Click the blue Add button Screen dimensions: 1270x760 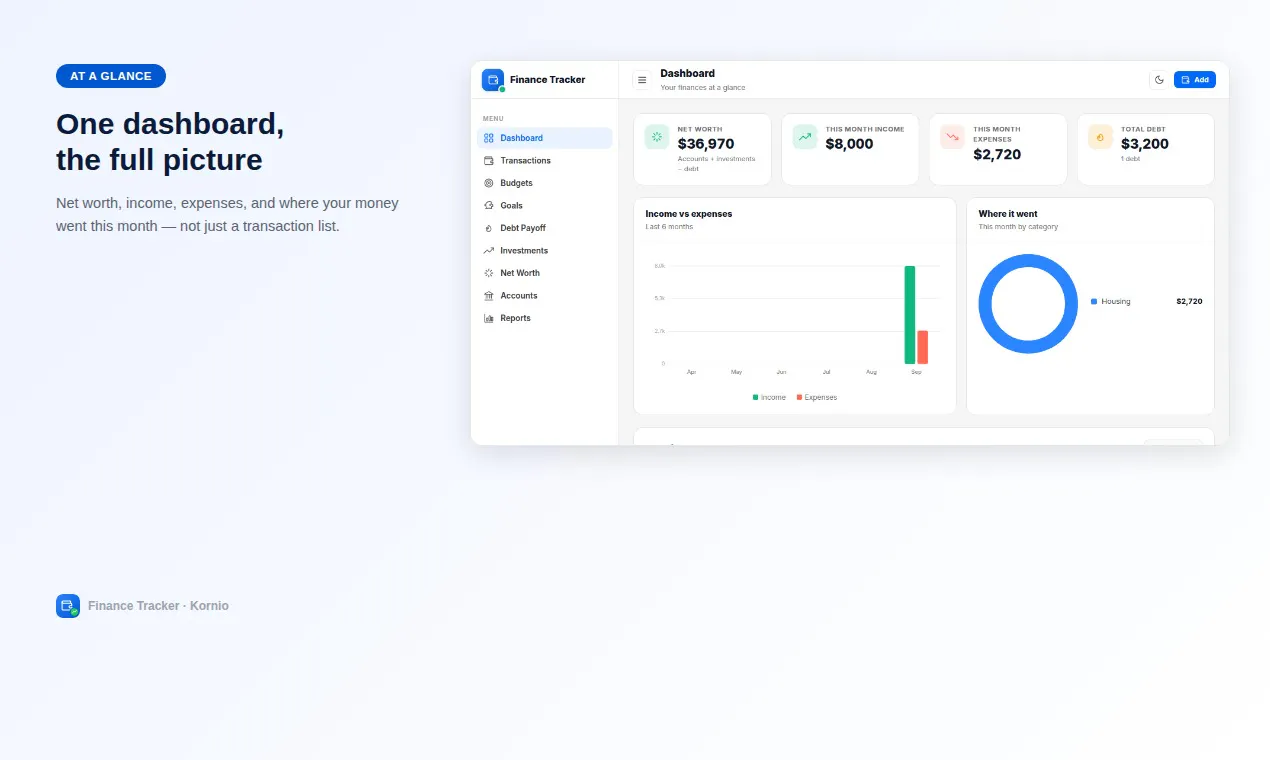[x=1195, y=80]
